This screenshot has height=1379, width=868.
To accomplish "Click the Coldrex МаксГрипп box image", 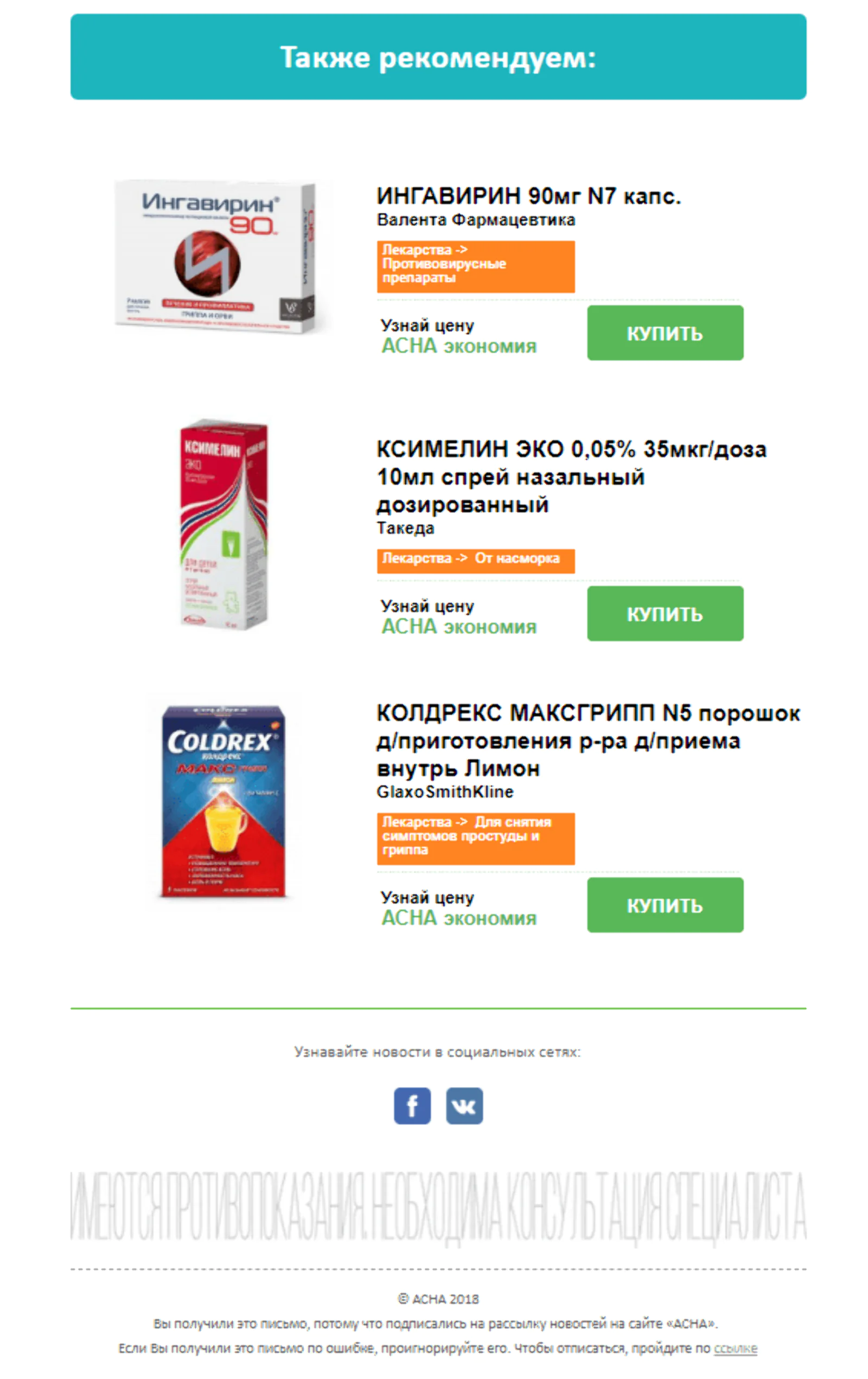I will tap(223, 800).
